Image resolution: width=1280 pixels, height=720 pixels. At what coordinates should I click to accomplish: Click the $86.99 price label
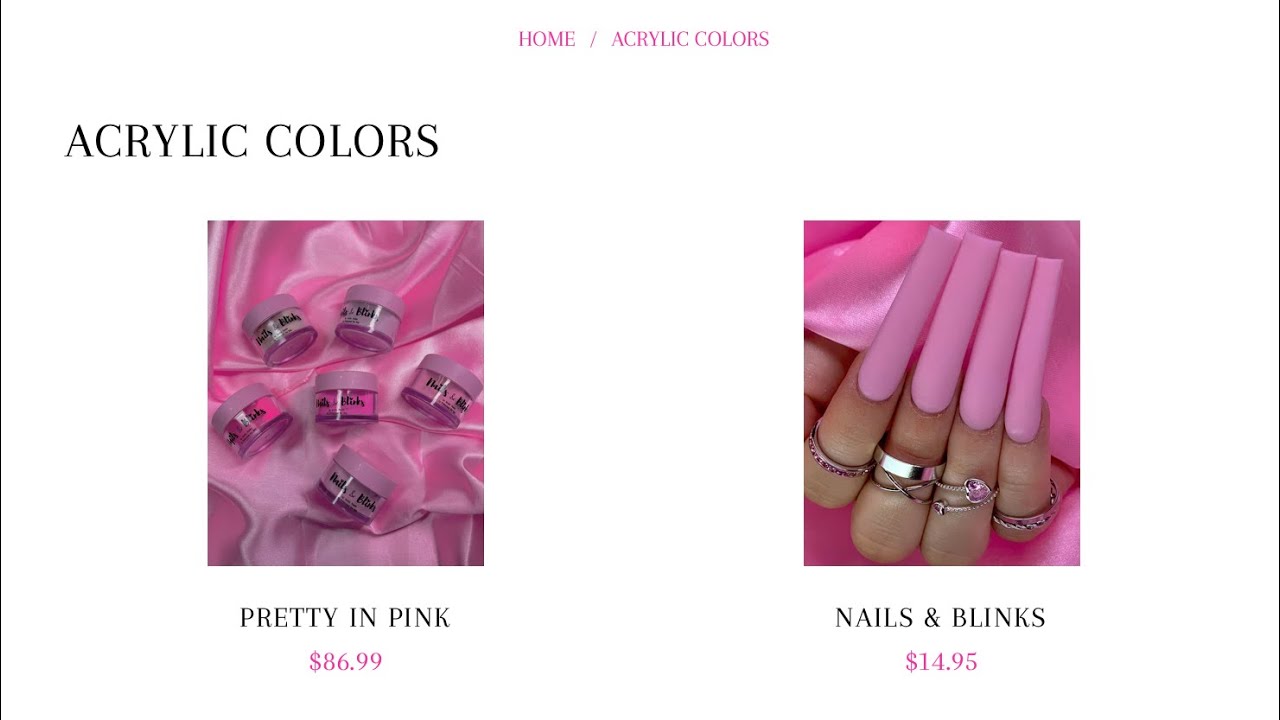pos(345,662)
